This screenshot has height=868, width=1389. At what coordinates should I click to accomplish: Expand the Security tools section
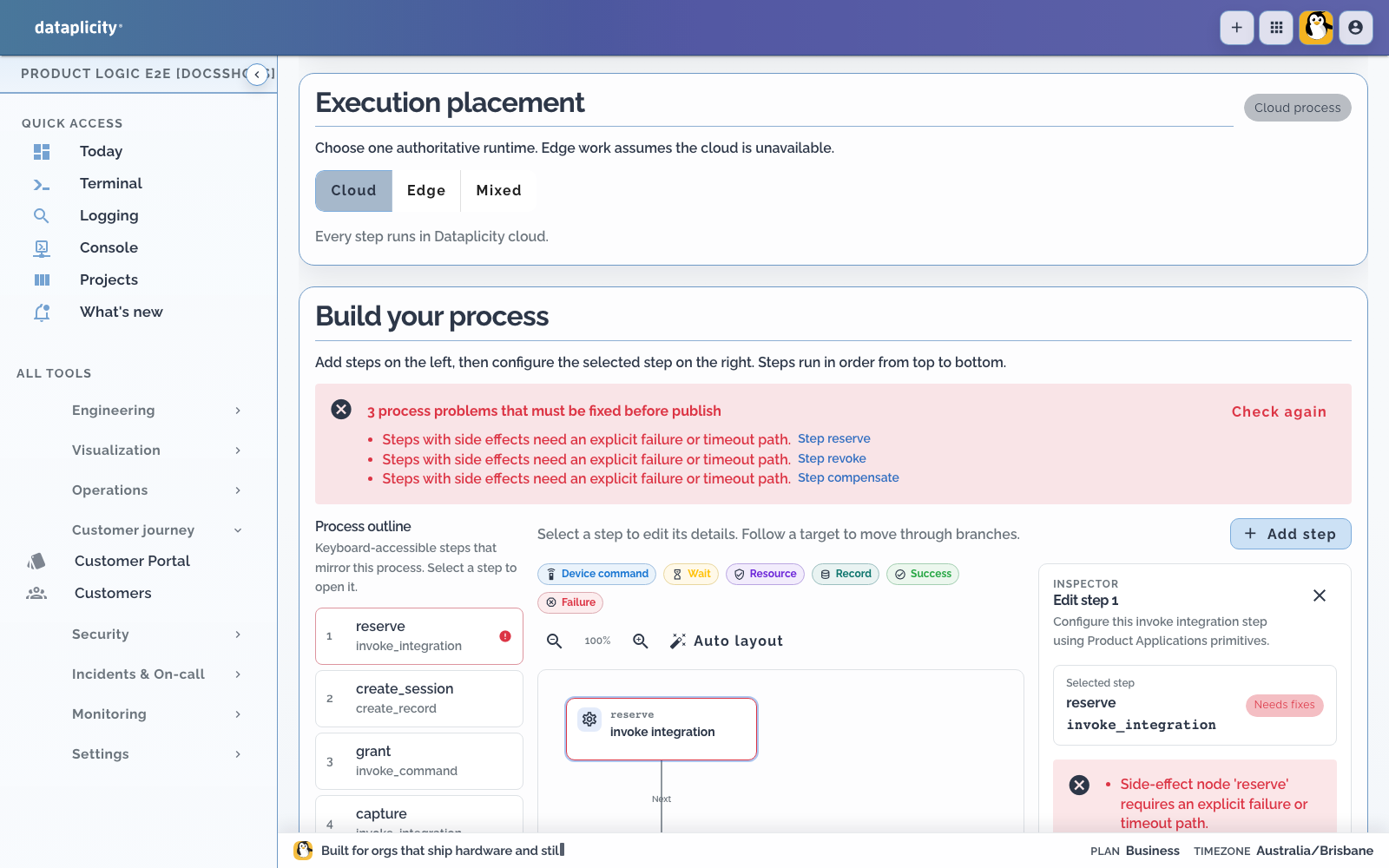point(156,635)
